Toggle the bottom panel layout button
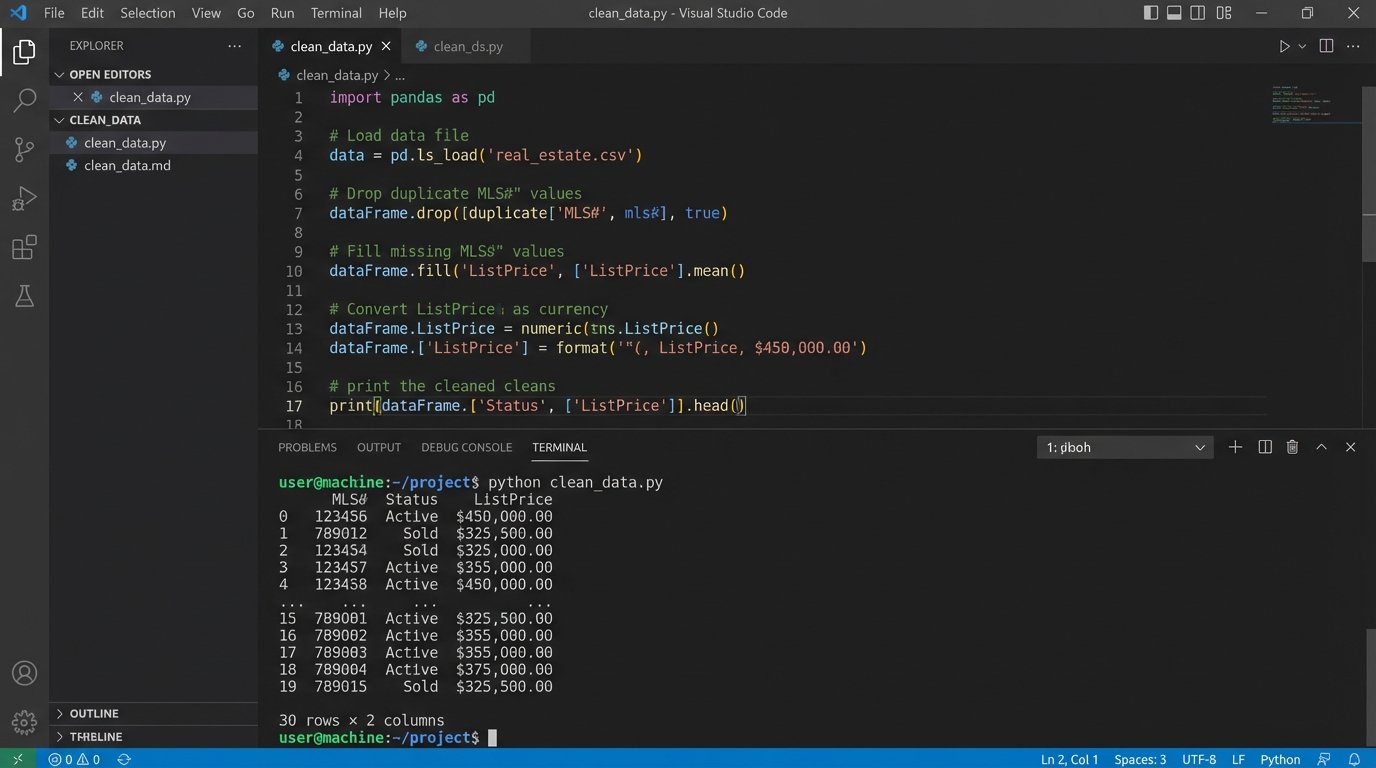 (1175, 13)
